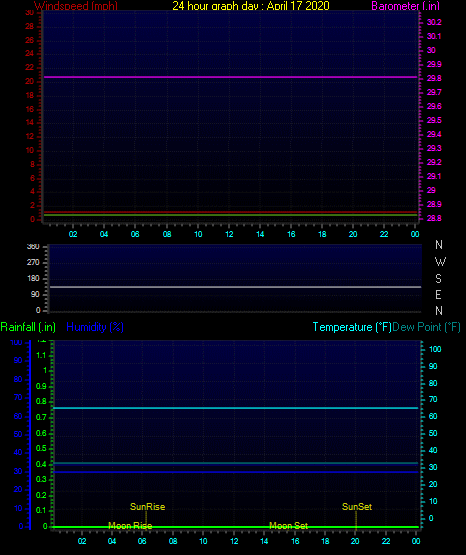Click blue "70" on the humidity scale
Viewport: 466px width, 555px height.
pos(18,397)
